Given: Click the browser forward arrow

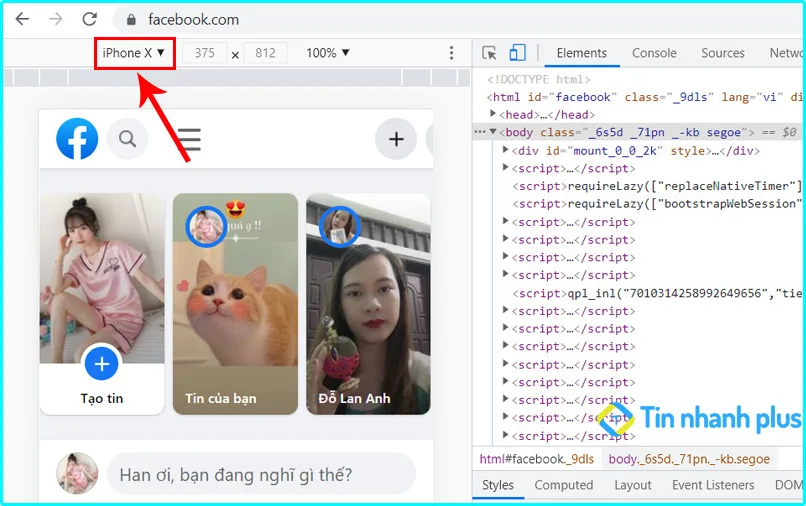Looking at the screenshot, I should [56, 20].
